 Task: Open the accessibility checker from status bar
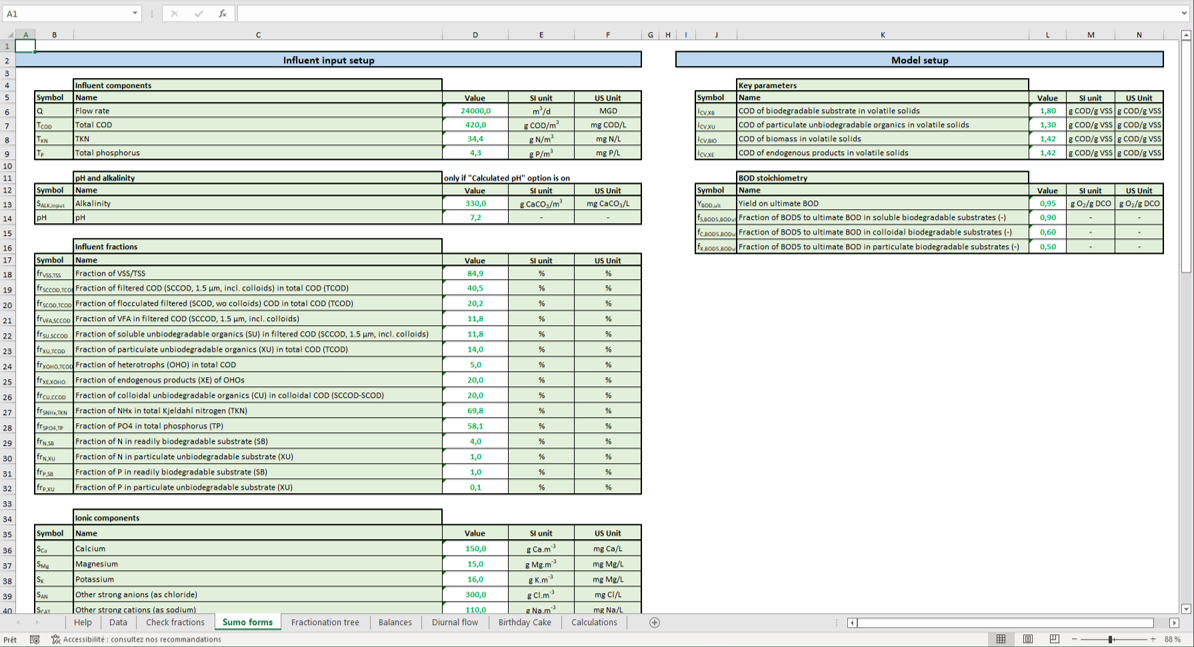[x=136, y=639]
